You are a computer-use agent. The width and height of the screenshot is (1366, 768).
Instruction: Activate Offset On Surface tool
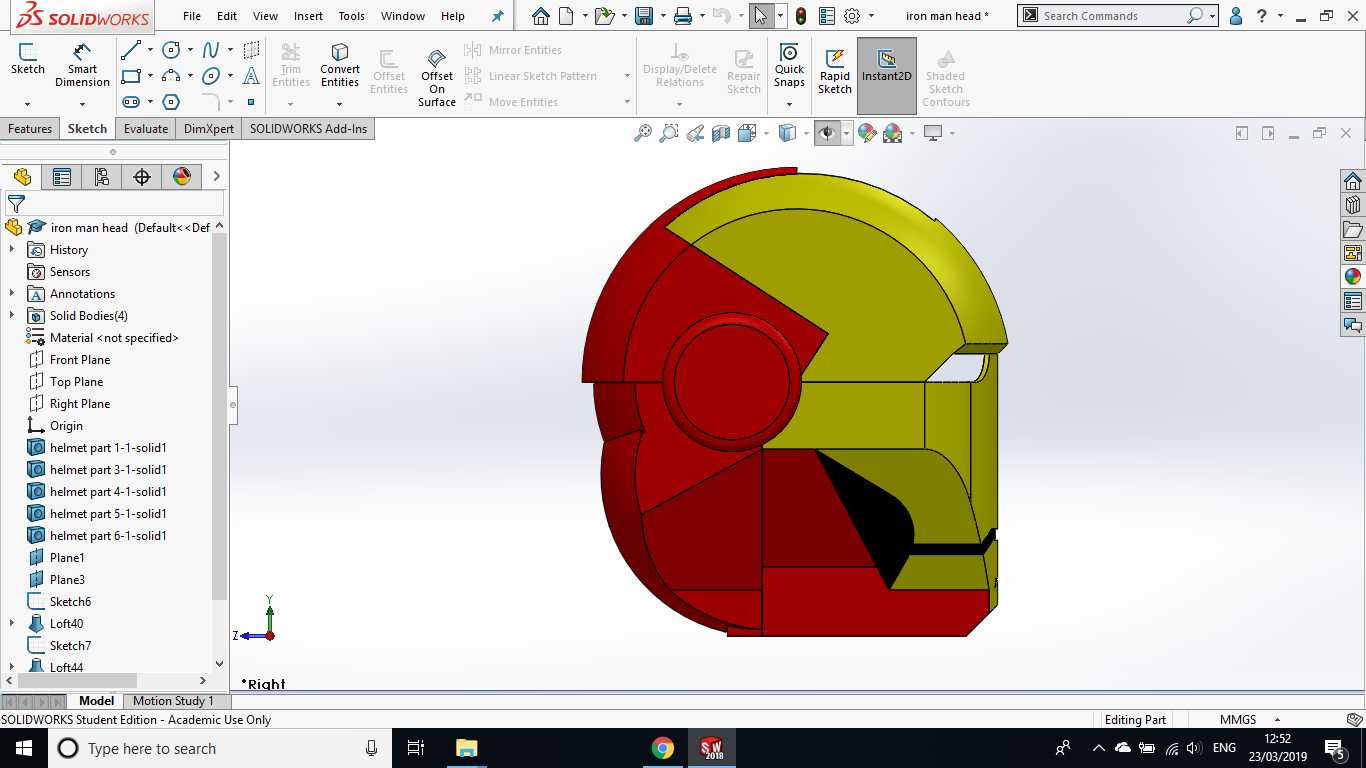[437, 77]
